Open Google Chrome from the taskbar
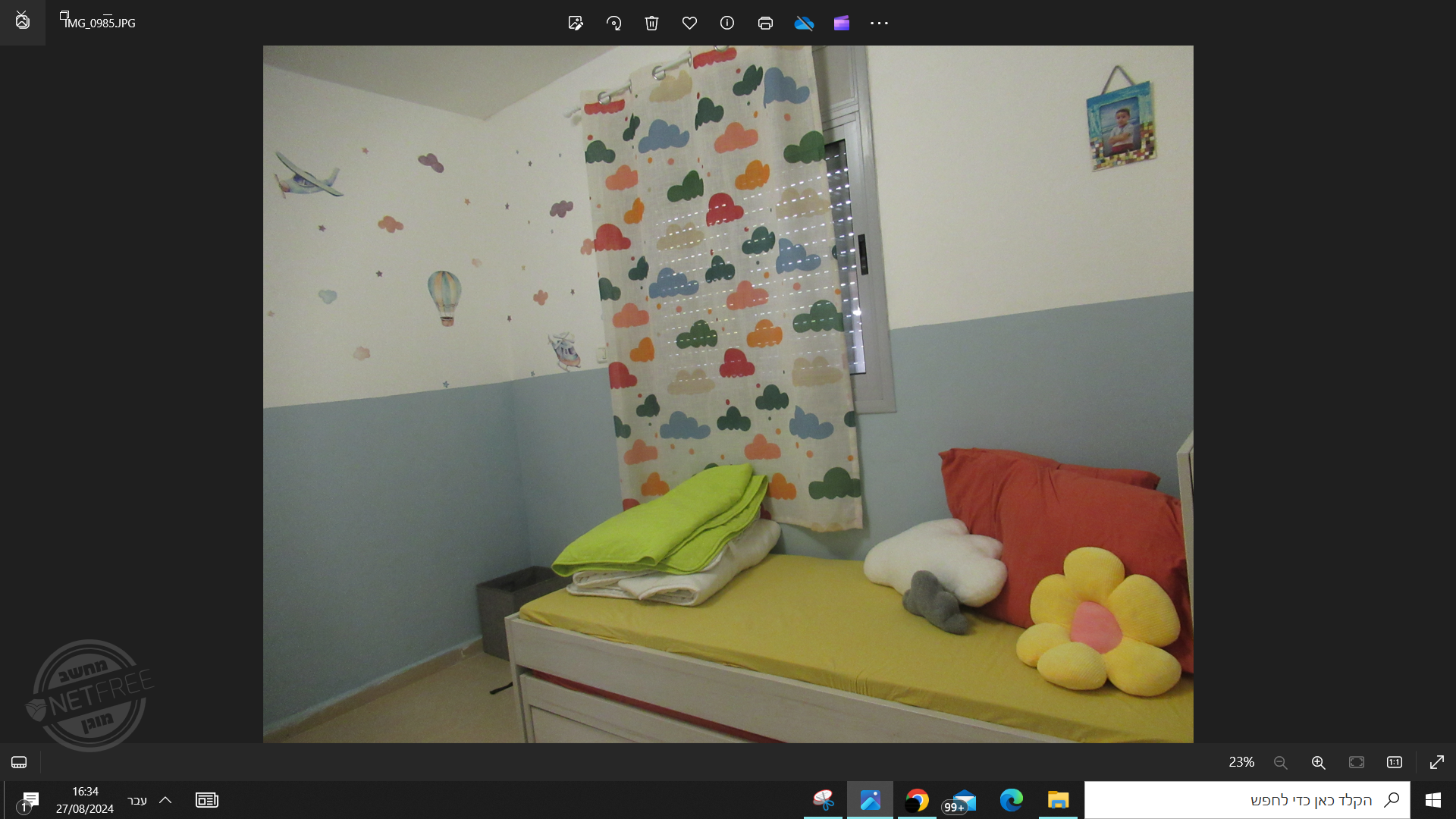1456x819 pixels. pyautogui.click(x=917, y=800)
